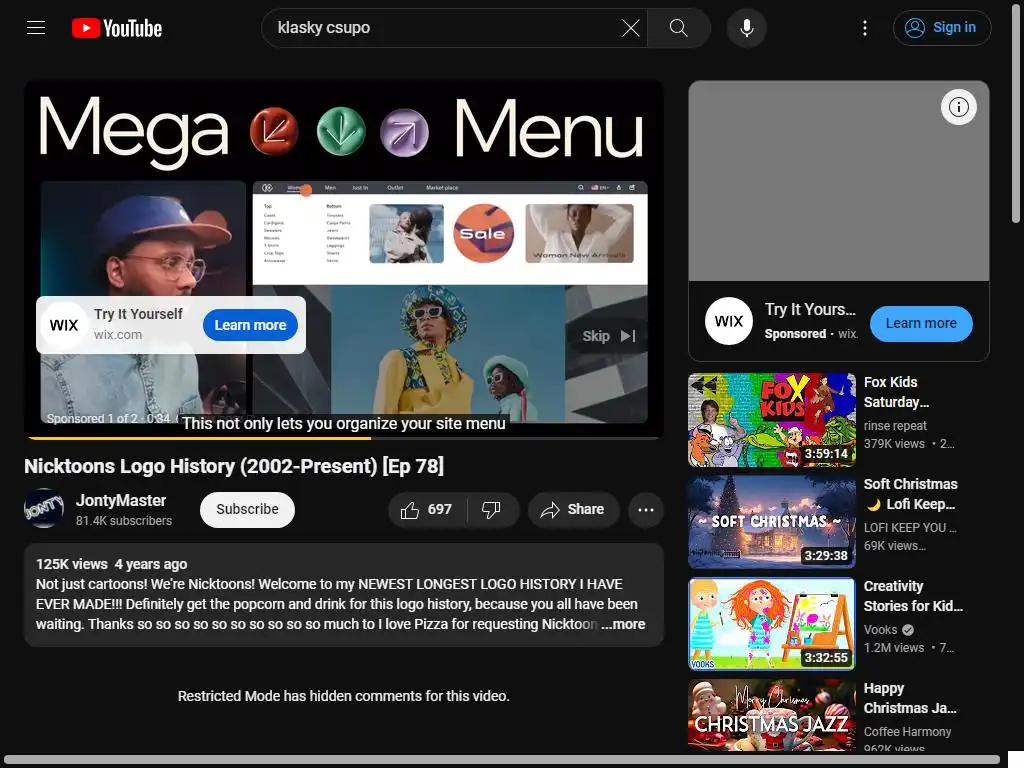
Task: Open Soft Christmas Lofi video thumbnail
Action: pyautogui.click(x=772, y=522)
